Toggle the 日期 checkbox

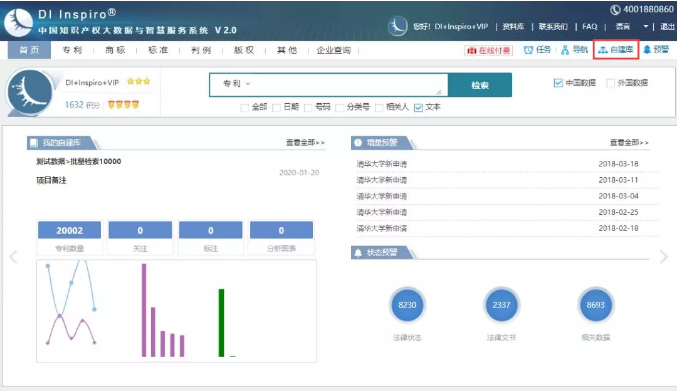click(276, 107)
